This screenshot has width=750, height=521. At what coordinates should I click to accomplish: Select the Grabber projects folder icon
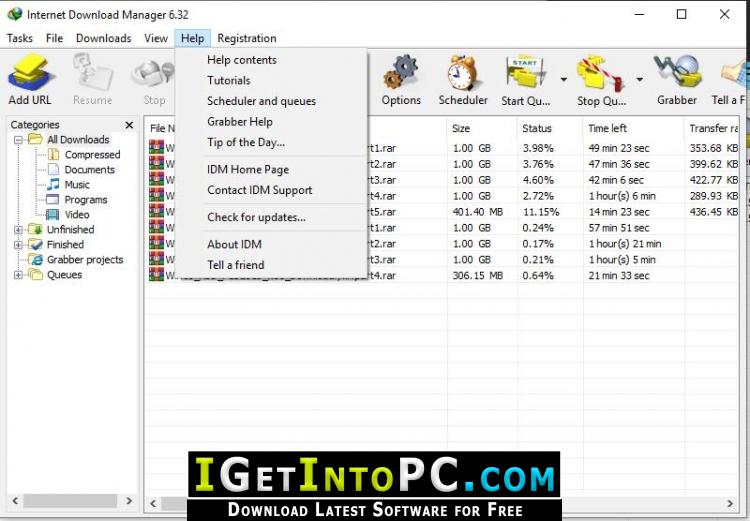(x=35, y=259)
